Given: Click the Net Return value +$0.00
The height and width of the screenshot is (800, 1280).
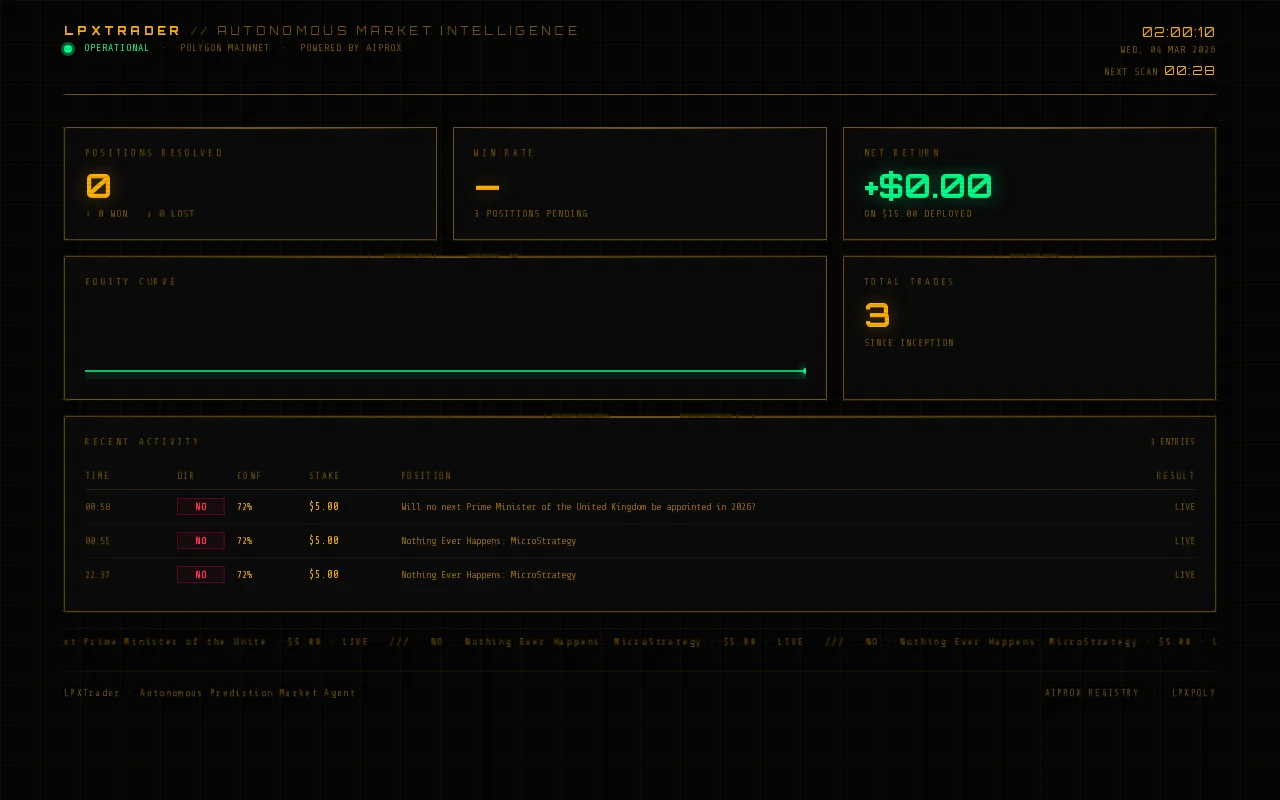Looking at the screenshot, I should [x=928, y=186].
